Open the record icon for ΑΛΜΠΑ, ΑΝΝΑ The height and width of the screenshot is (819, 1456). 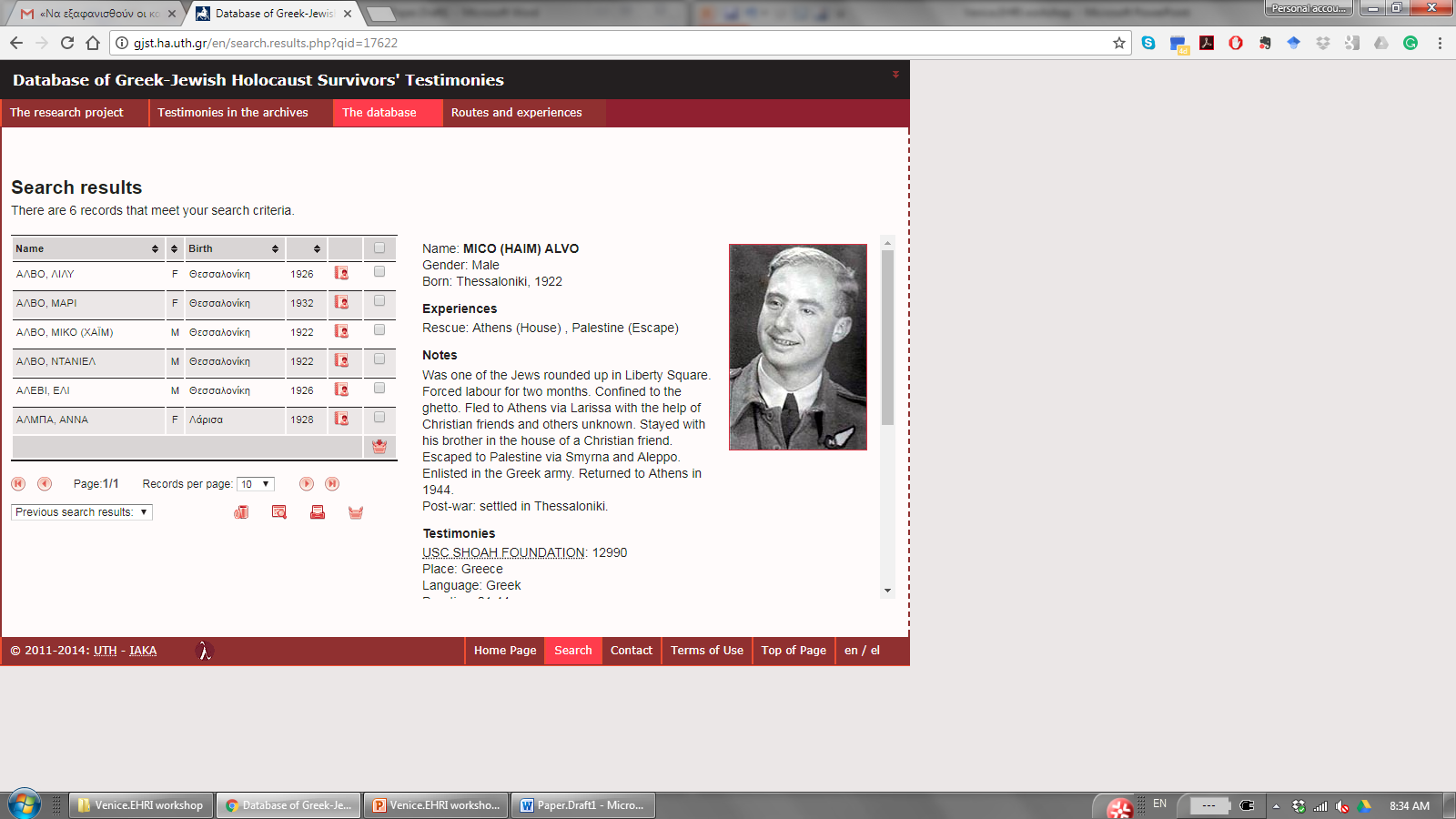click(342, 419)
